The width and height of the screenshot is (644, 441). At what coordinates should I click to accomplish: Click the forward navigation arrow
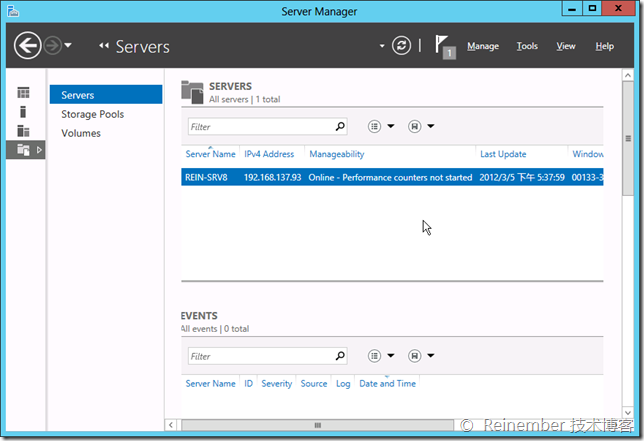[x=52, y=45]
